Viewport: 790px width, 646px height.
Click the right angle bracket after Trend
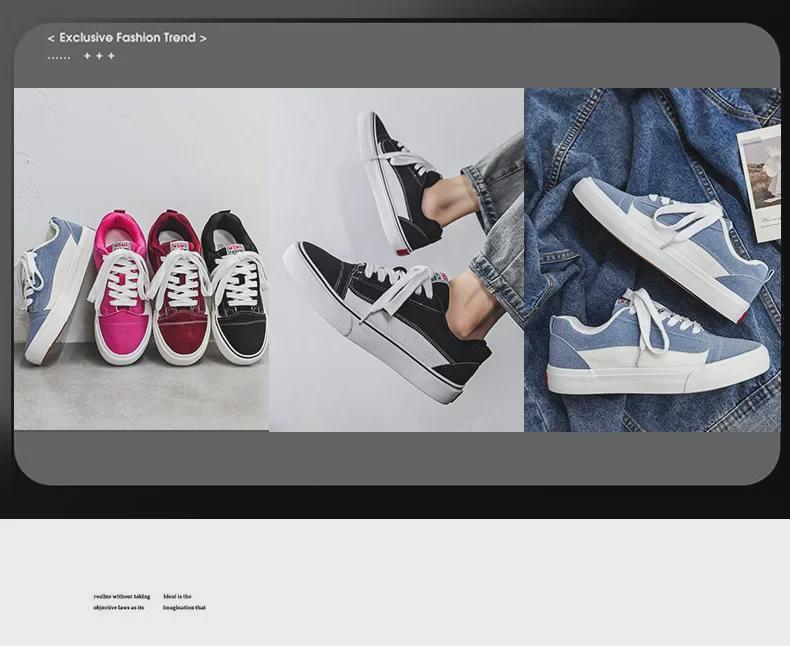coord(203,38)
